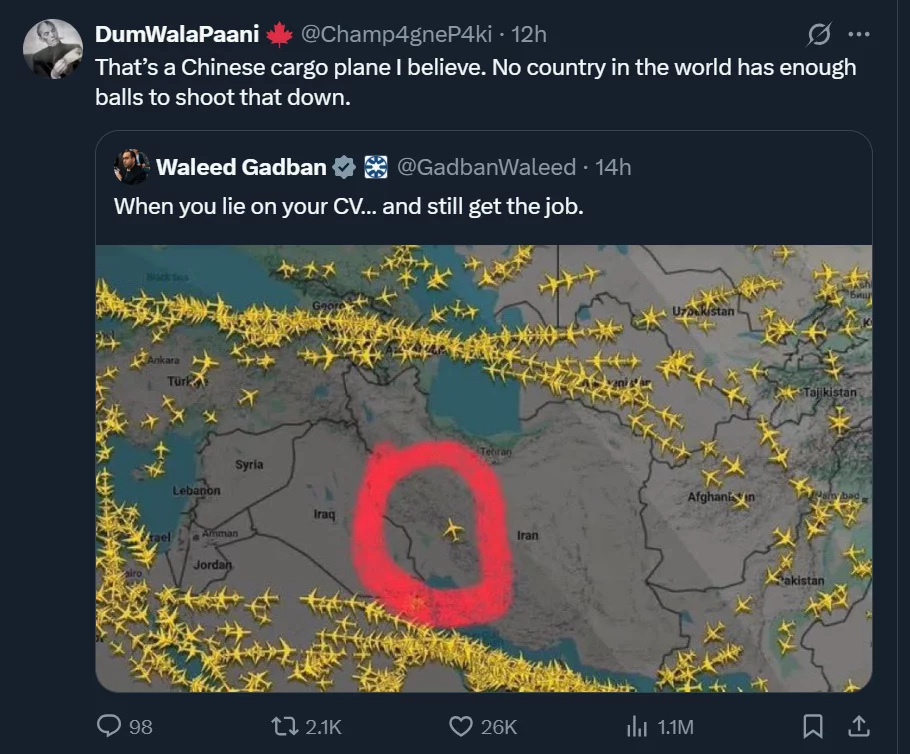Screen dimensions: 910x754
Task: Click the DumWalaPaani display name
Action: (x=177, y=34)
